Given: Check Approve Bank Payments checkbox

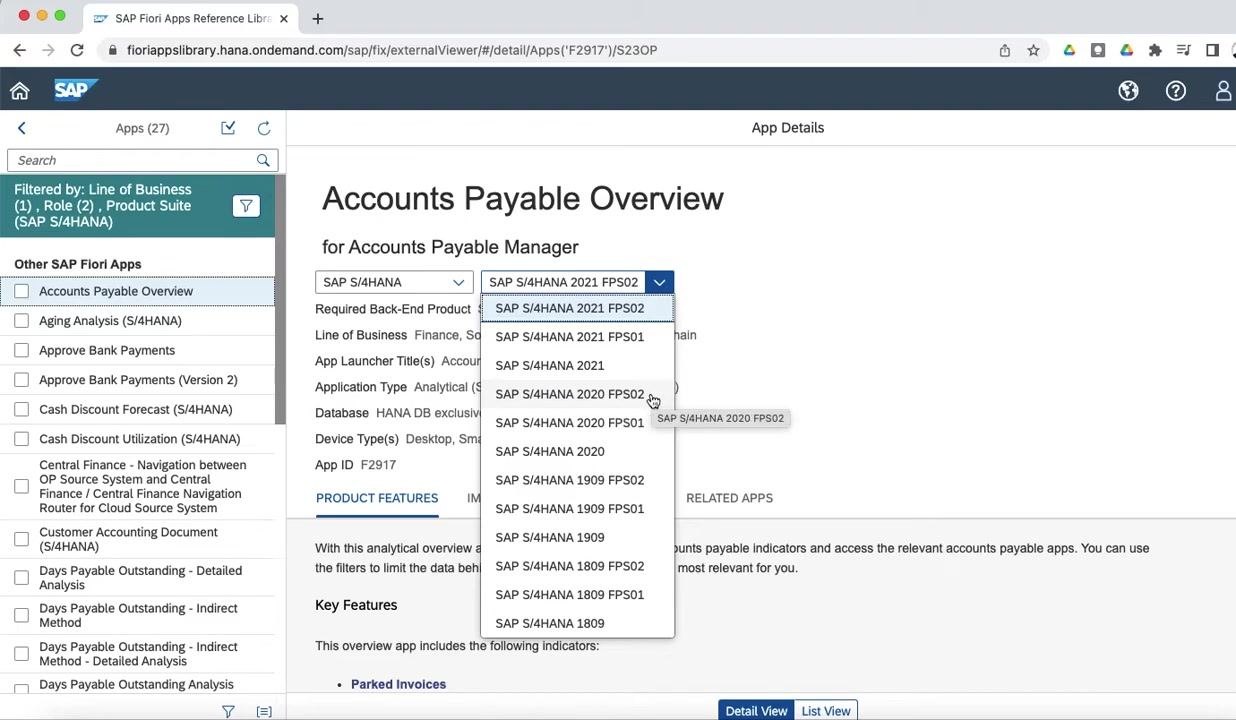Looking at the screenshot, I should pos(22,350).
